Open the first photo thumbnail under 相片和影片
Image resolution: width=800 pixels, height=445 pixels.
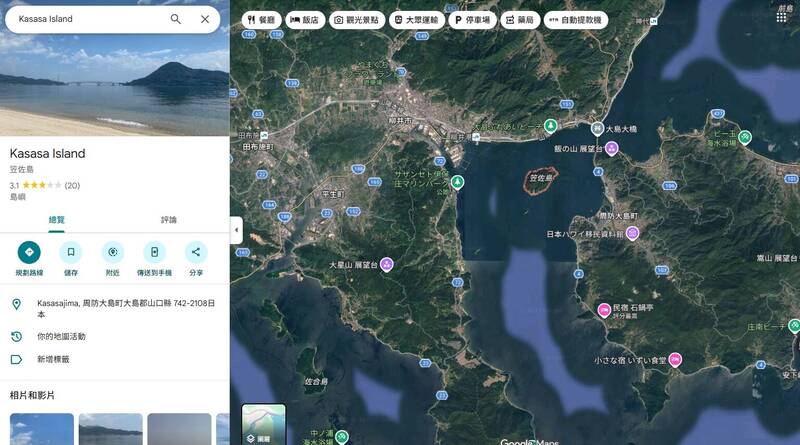click(x=42, y=429)
